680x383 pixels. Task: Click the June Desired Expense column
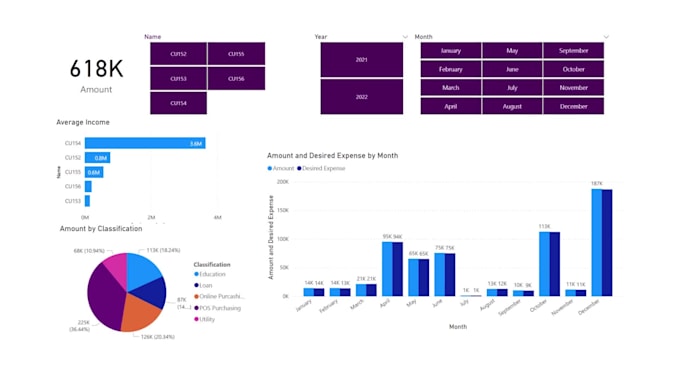coord(450,275)
